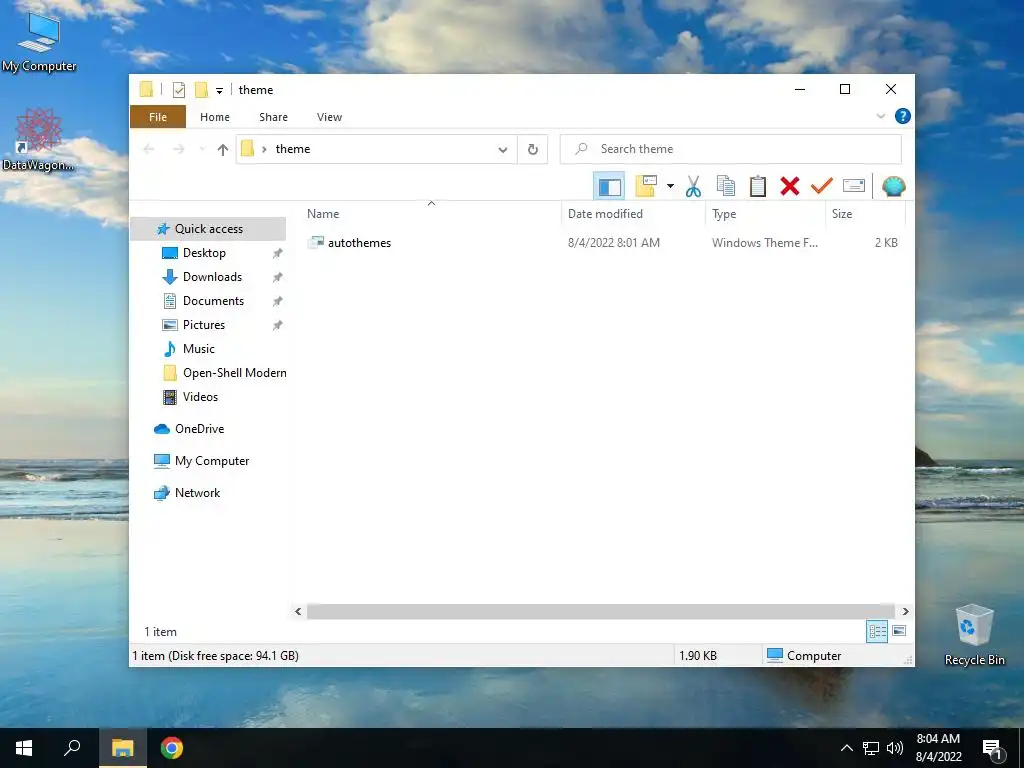
Task: Click the Cut scissors icon
Action: point(694,187)
